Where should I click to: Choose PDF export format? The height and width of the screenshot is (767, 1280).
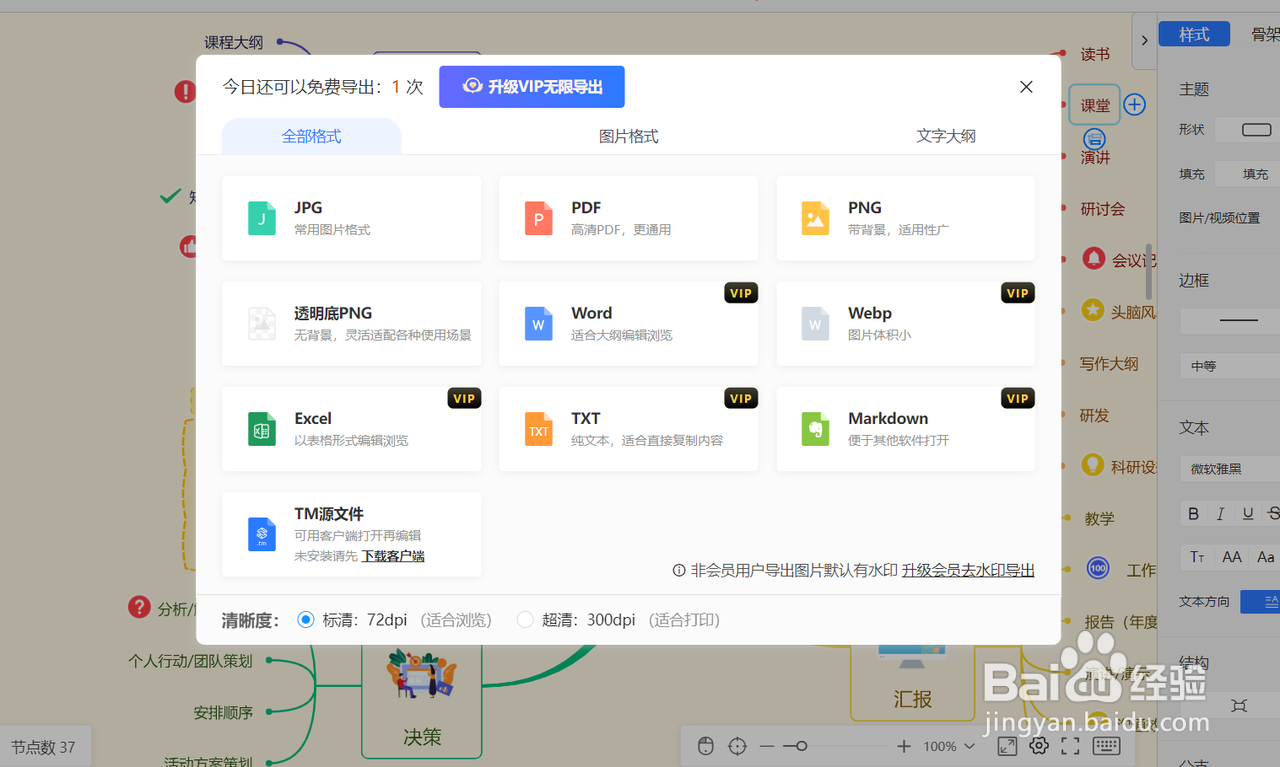[x=628, y=218]
